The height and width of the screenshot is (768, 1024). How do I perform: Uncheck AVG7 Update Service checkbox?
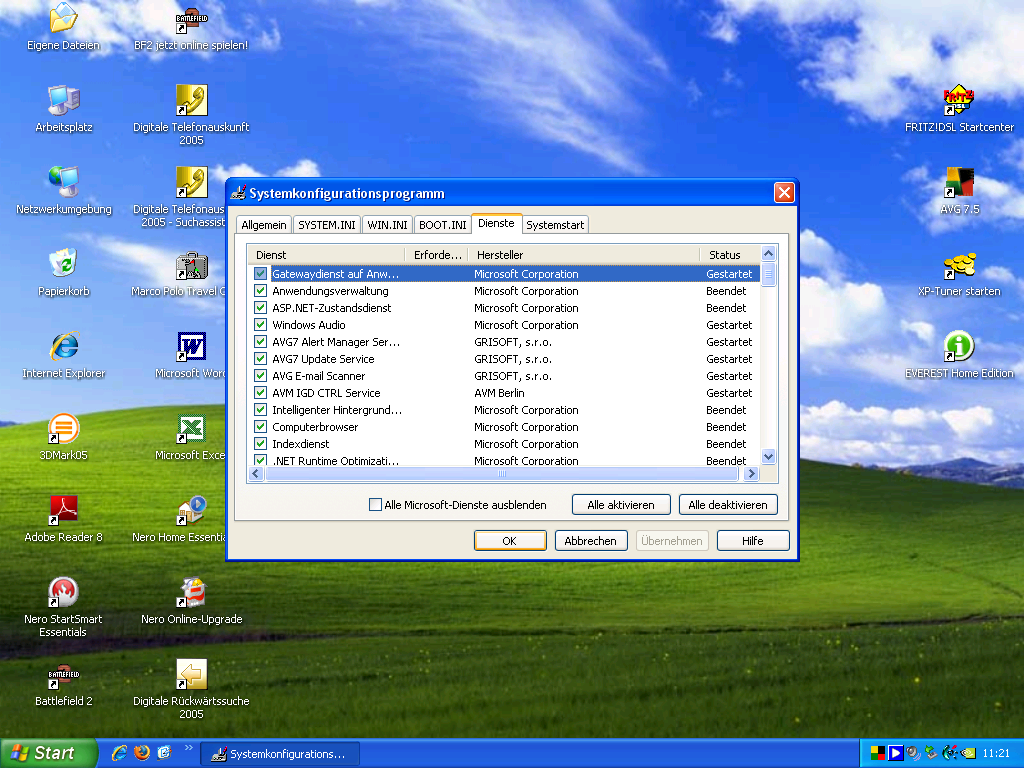(261, 359)
